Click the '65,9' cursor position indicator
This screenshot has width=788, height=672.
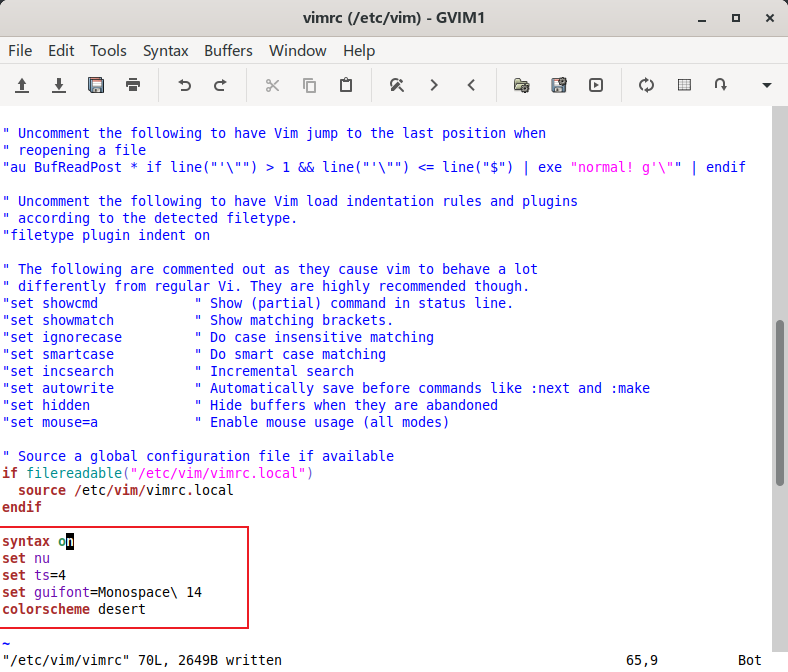coord(642,660)
